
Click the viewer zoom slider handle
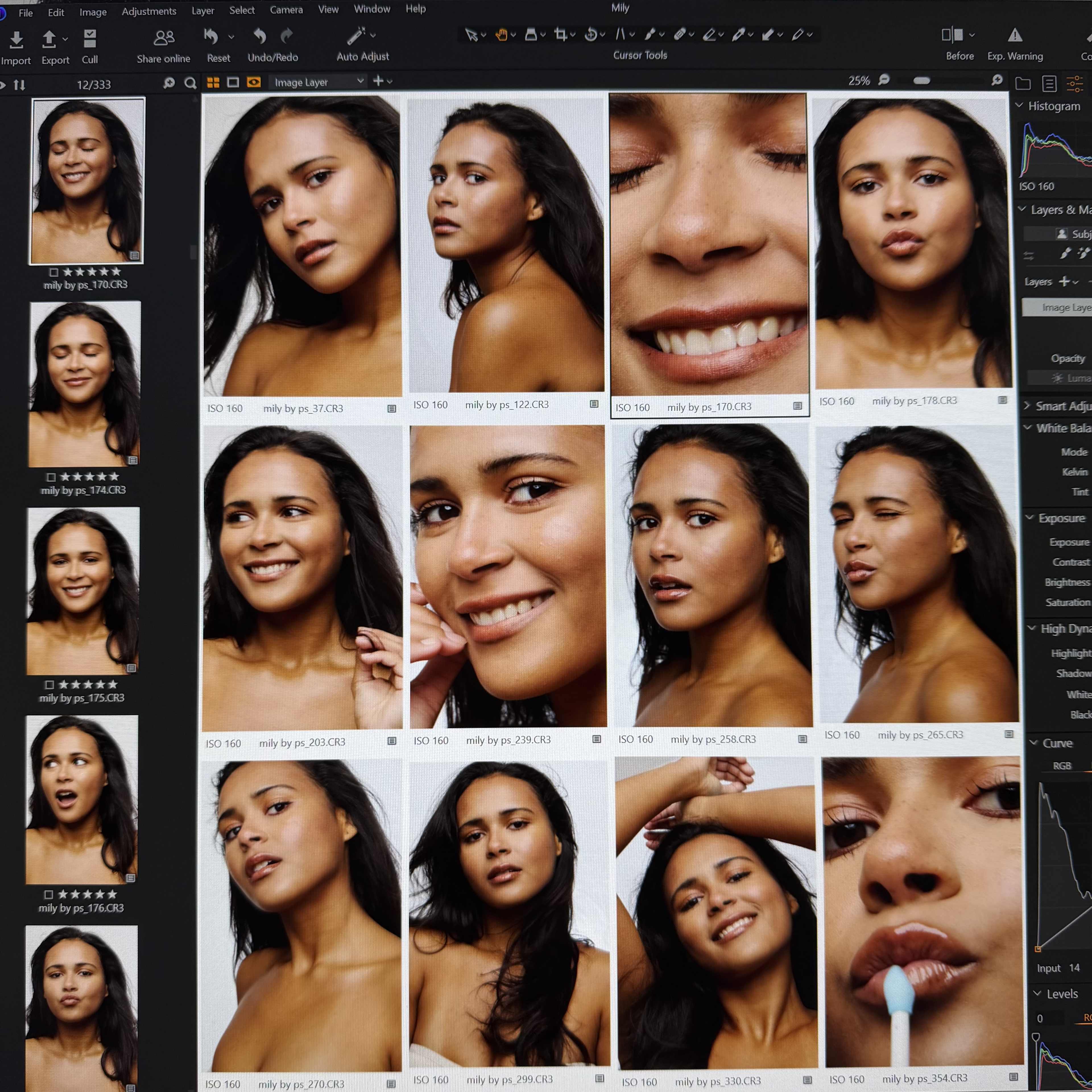(x=922, y=80)
